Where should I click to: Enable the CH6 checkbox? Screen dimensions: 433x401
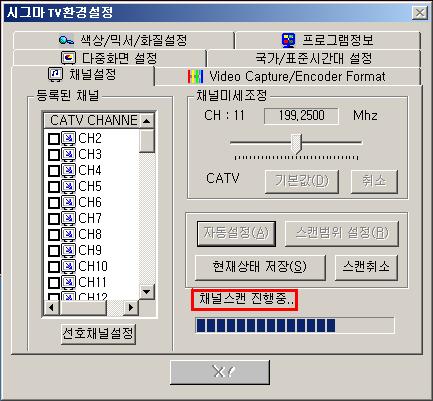click(54, 203)
